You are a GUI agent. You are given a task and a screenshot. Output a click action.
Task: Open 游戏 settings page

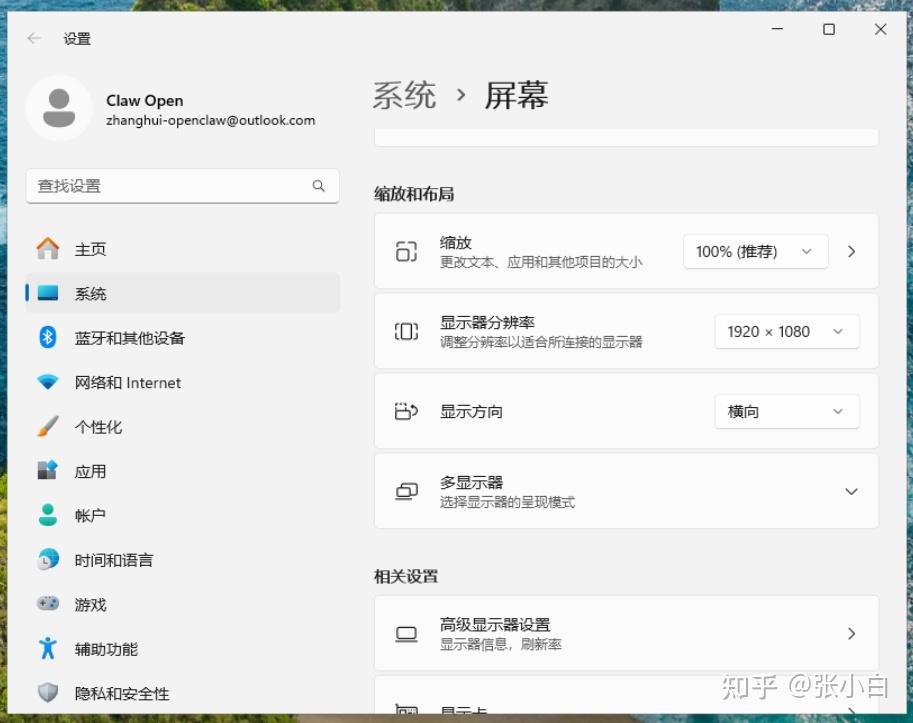click(183, 604)
